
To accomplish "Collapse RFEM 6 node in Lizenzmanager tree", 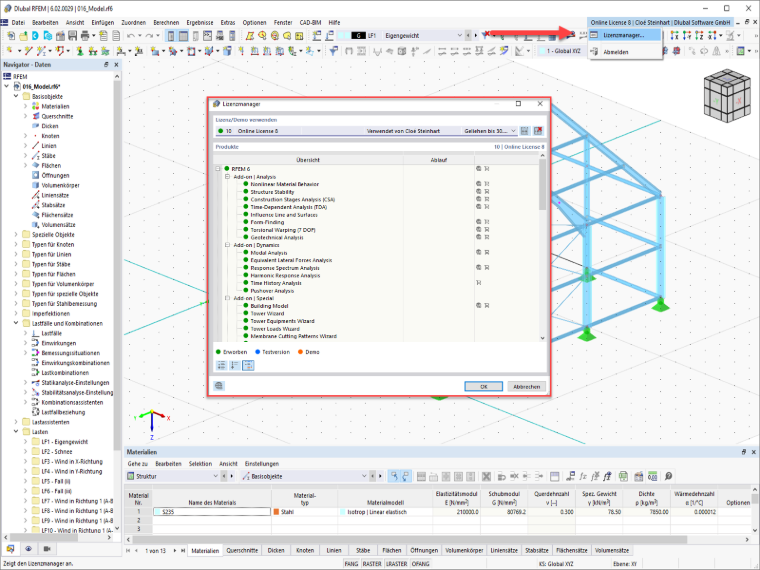I will (218, 169).
